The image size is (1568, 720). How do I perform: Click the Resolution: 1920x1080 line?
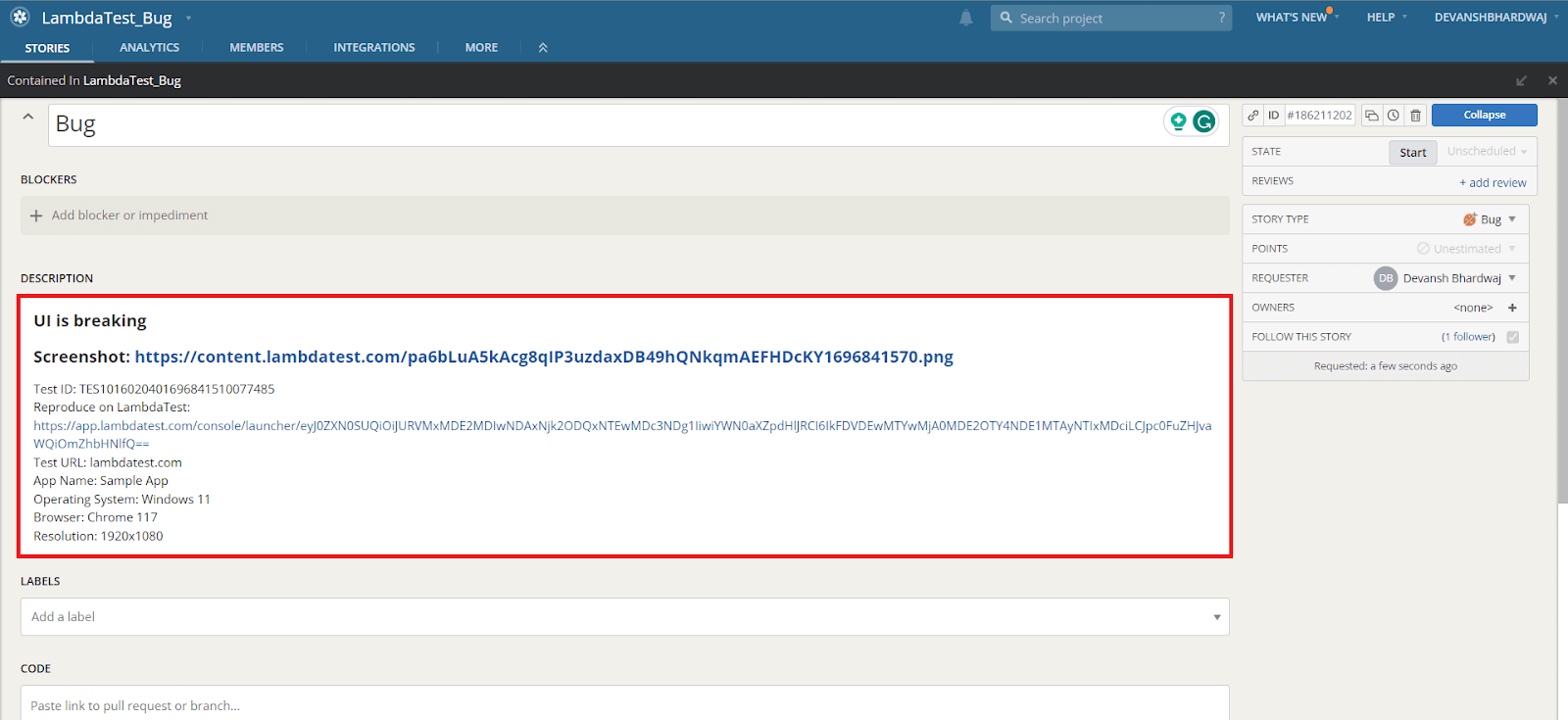click(x=98, y=536)
